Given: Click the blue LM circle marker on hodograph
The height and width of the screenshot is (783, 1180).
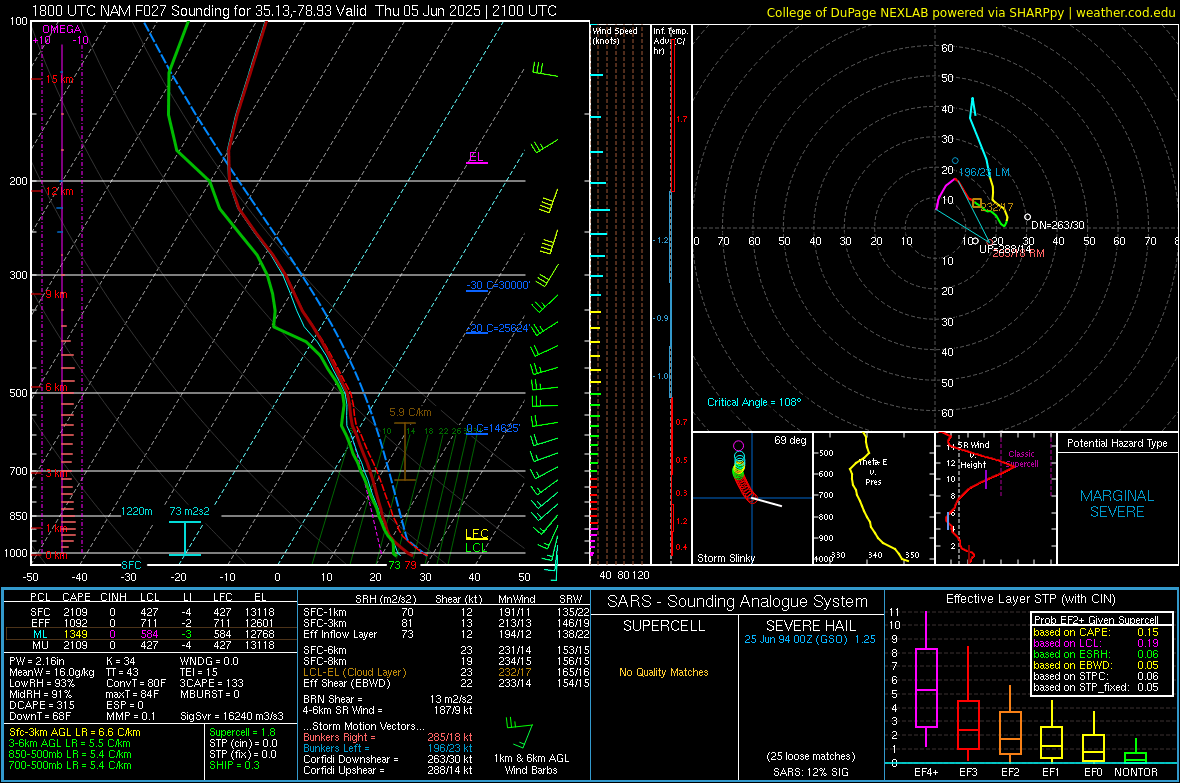Looking at the screenshot, I should coord(956,161).
